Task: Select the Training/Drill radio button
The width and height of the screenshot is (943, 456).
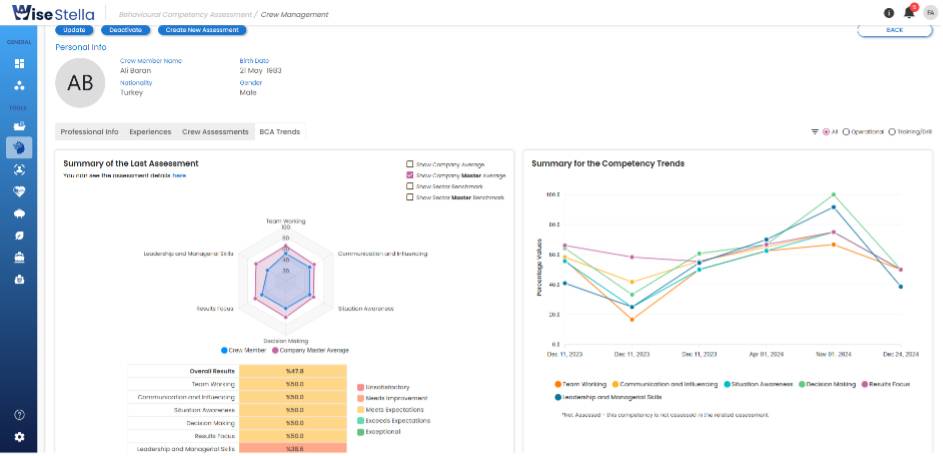Action: pos(892,132)
